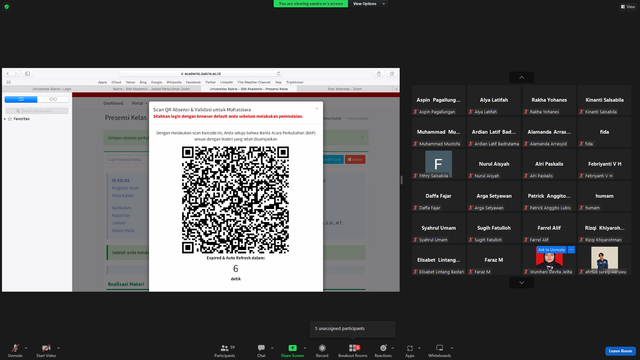
Task: Expand the Favorites folder triangle
Action: click(5, 119)
